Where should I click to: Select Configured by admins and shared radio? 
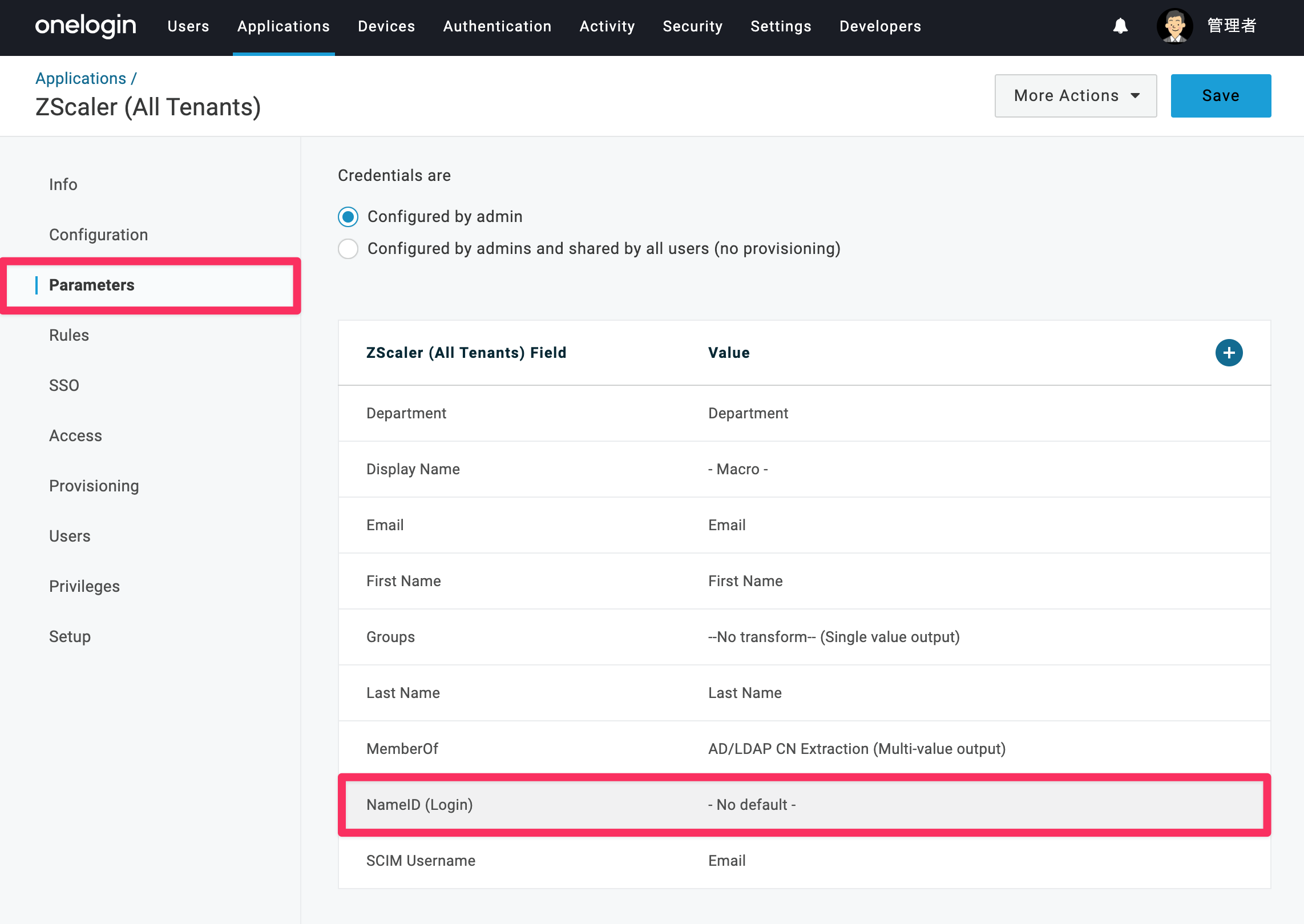point(348,249)
